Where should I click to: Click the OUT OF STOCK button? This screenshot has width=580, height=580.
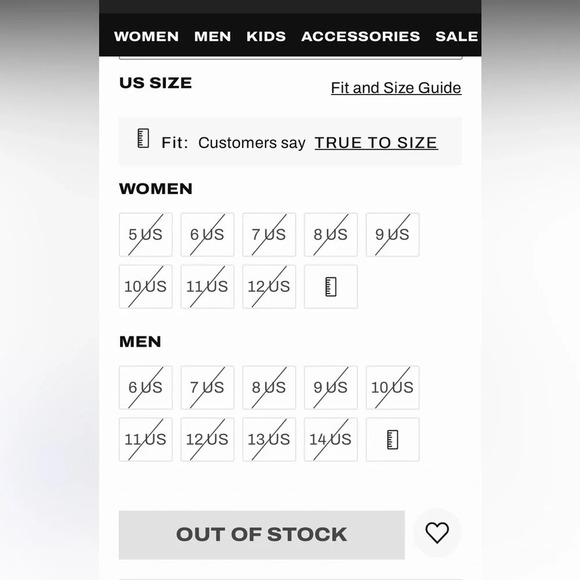click(262, 535)
